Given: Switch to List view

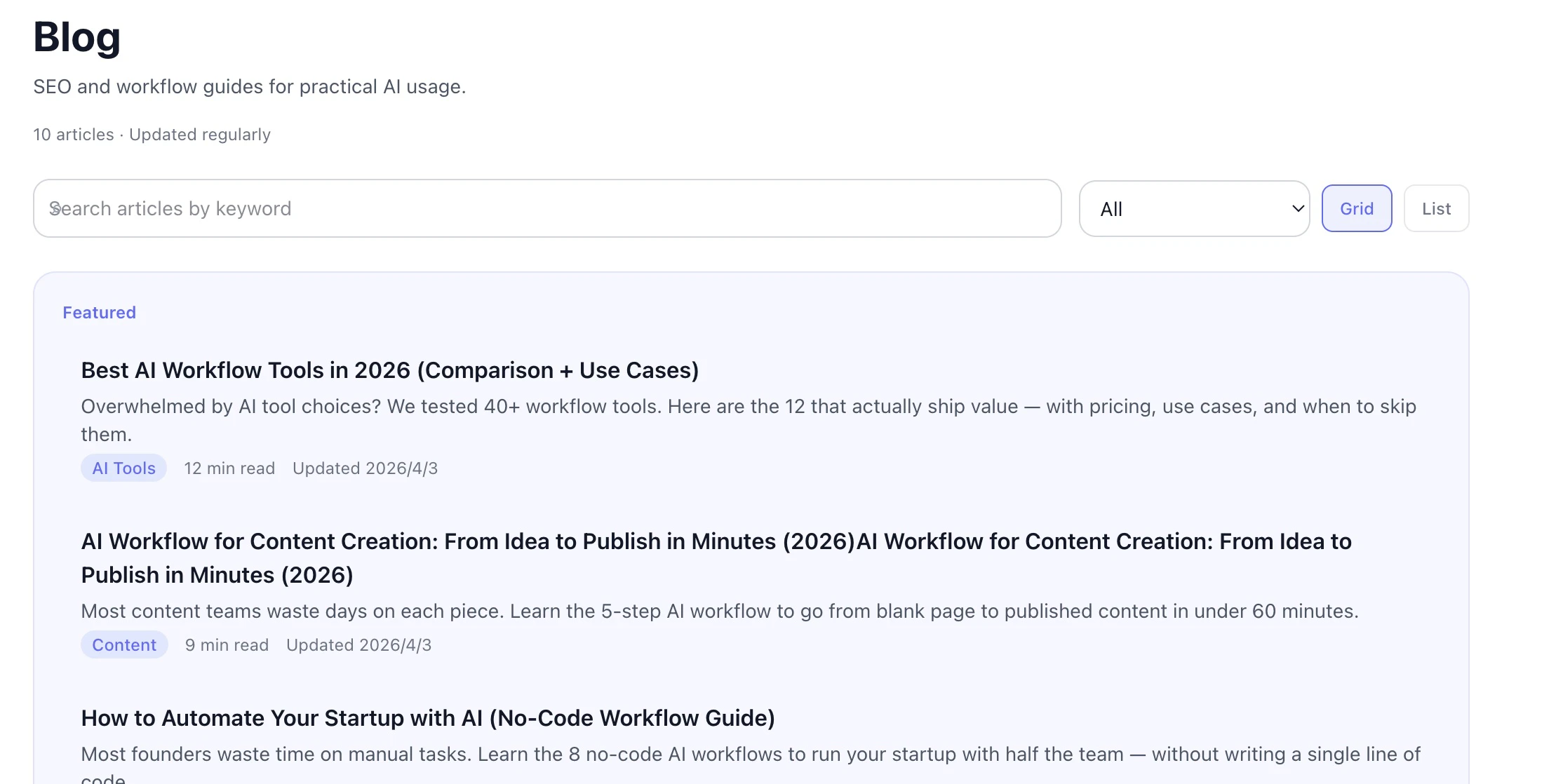Looking at the screenshot, I should pyautogui.click(x=1436, y=208).
